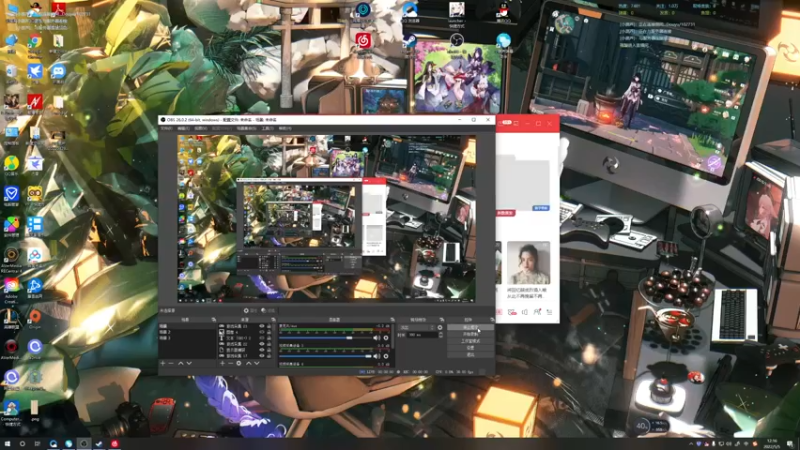Toggle the eye on the source numbered 17

[x=262, y=356]
